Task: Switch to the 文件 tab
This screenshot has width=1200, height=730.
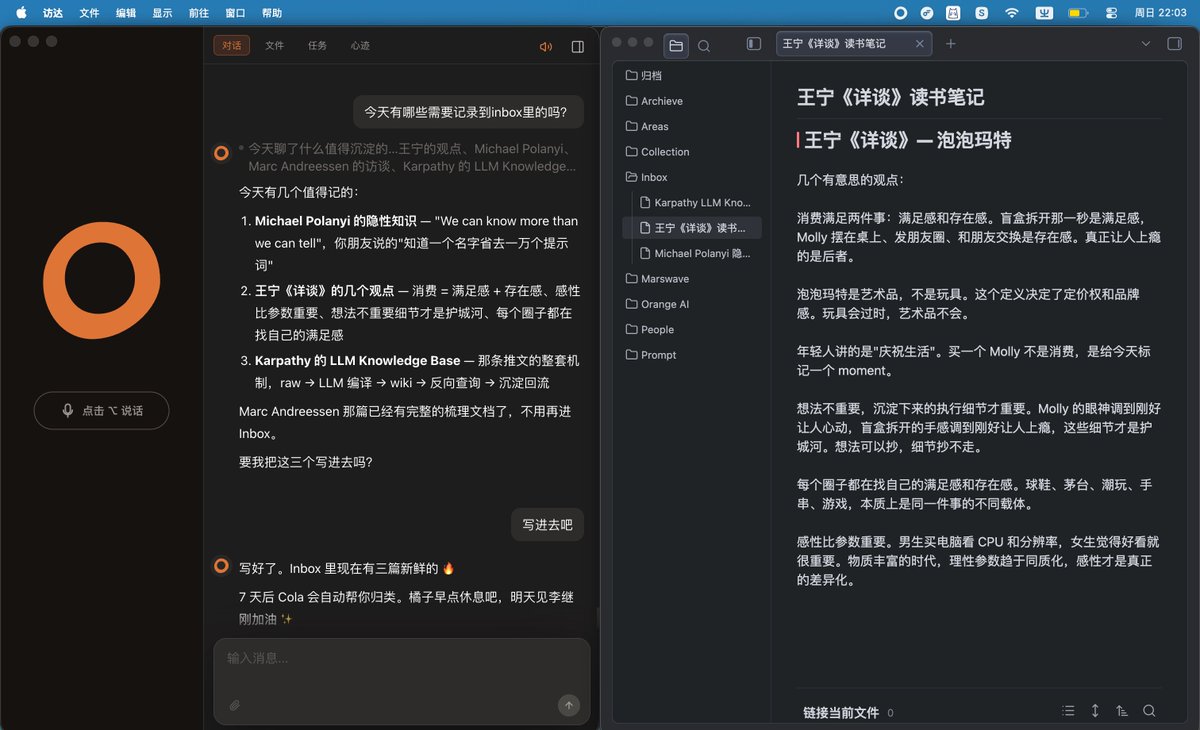Action: [x=274, y=46]
